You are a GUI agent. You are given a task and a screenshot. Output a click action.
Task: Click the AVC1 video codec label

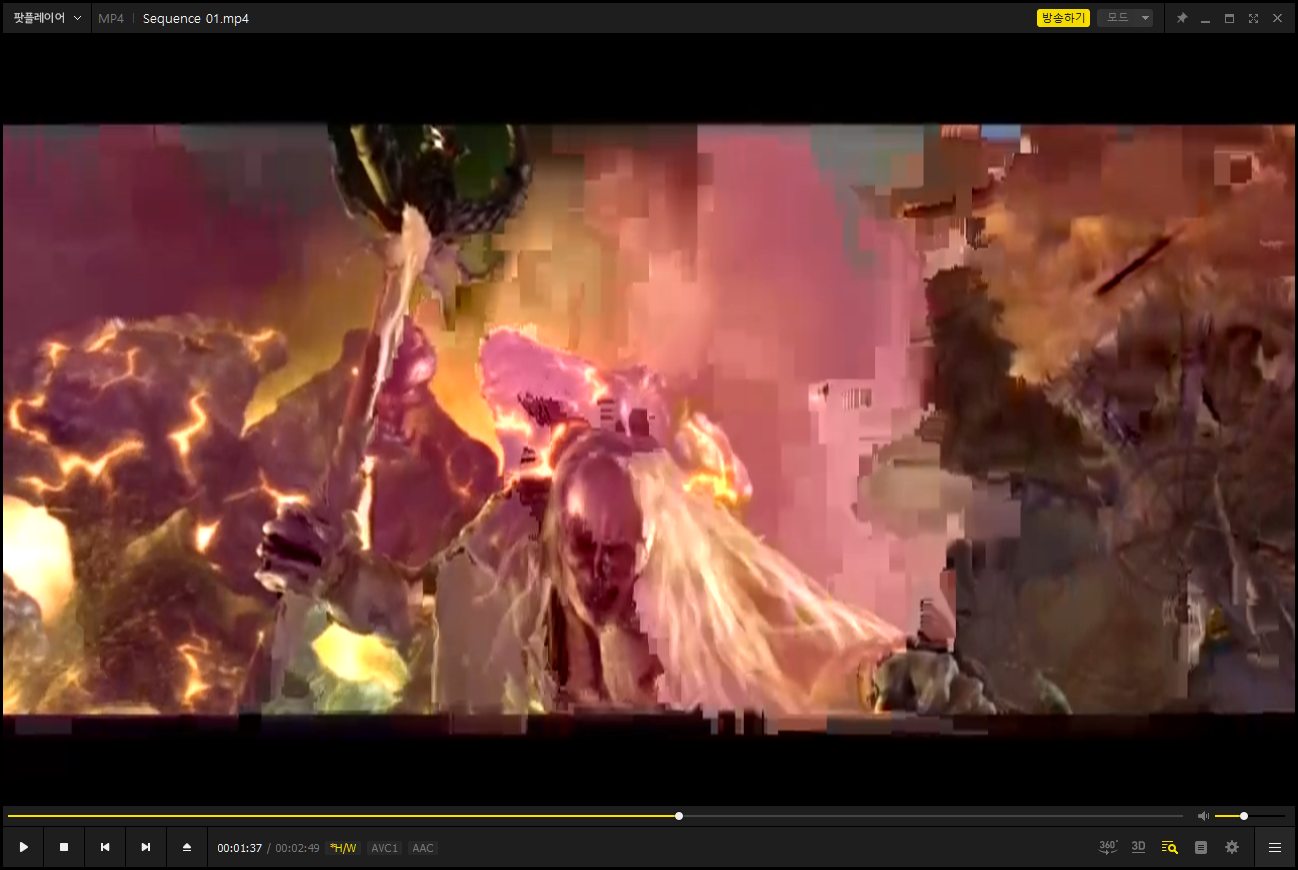tap(385, 848)
